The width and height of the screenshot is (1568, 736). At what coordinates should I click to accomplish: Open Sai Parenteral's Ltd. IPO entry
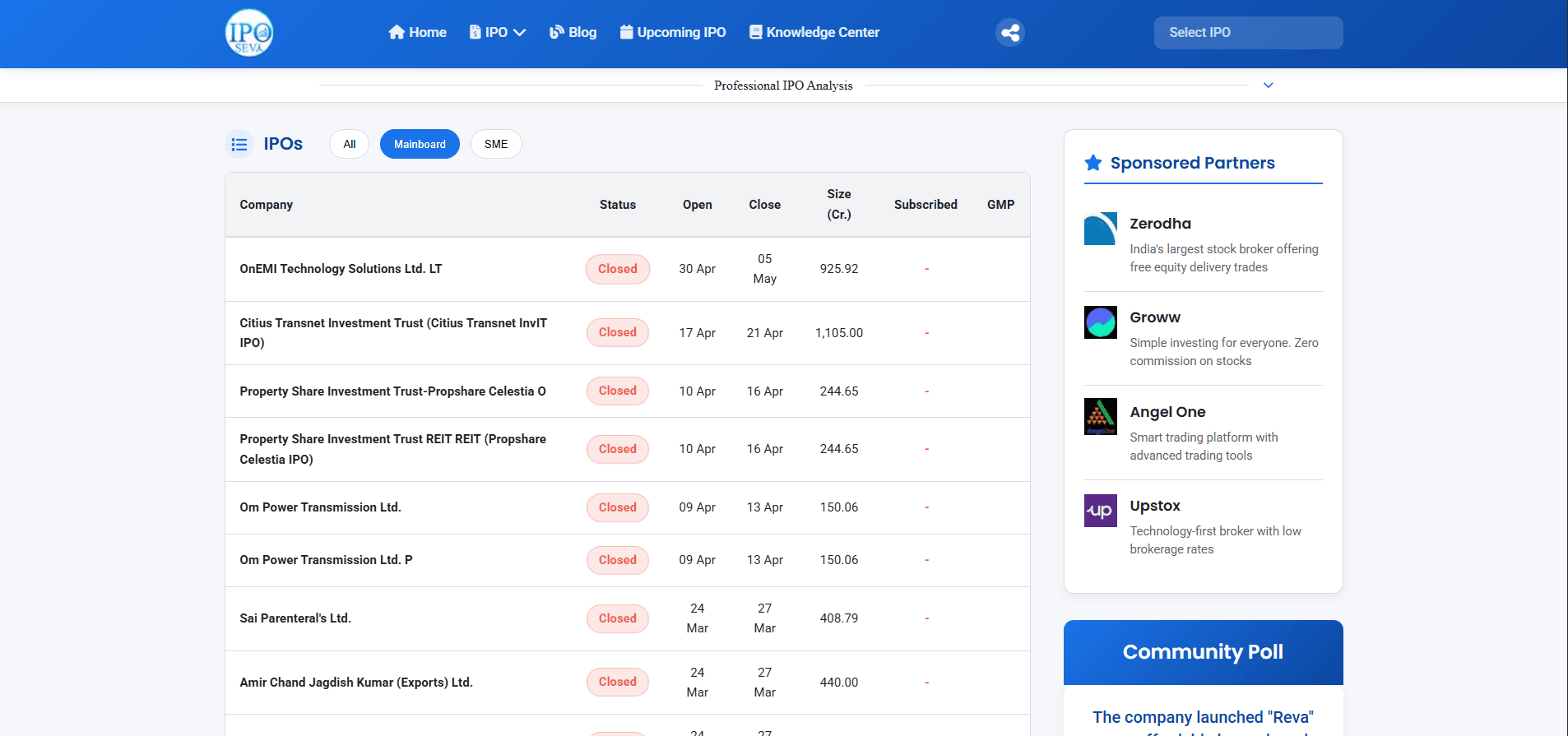pos(295,618)
